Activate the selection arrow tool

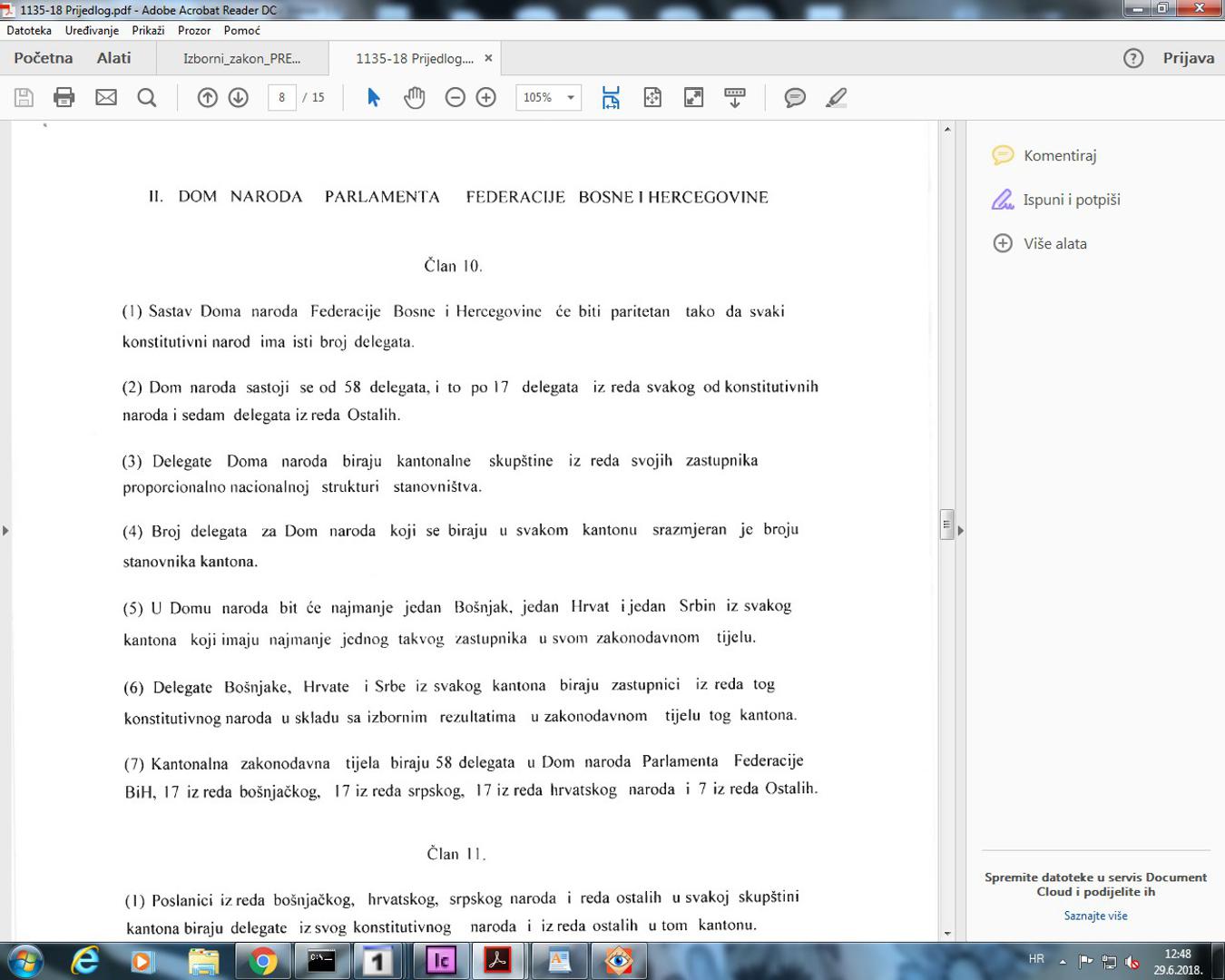click(373, 97)
